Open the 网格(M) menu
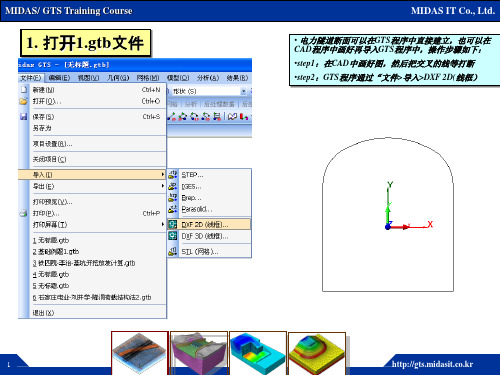Screen dimensions: 500x375 [148, 78]
